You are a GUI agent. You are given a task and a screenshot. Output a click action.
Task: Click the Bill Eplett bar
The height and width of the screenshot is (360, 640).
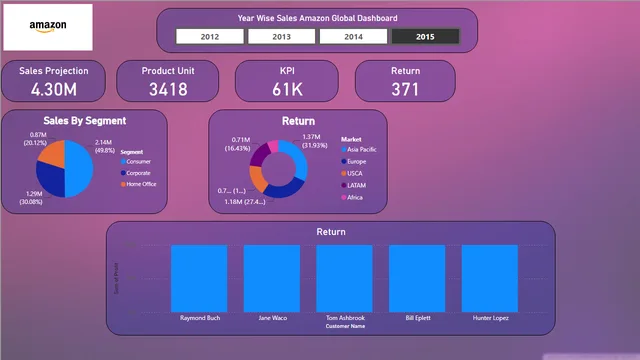tap(417, 278)
